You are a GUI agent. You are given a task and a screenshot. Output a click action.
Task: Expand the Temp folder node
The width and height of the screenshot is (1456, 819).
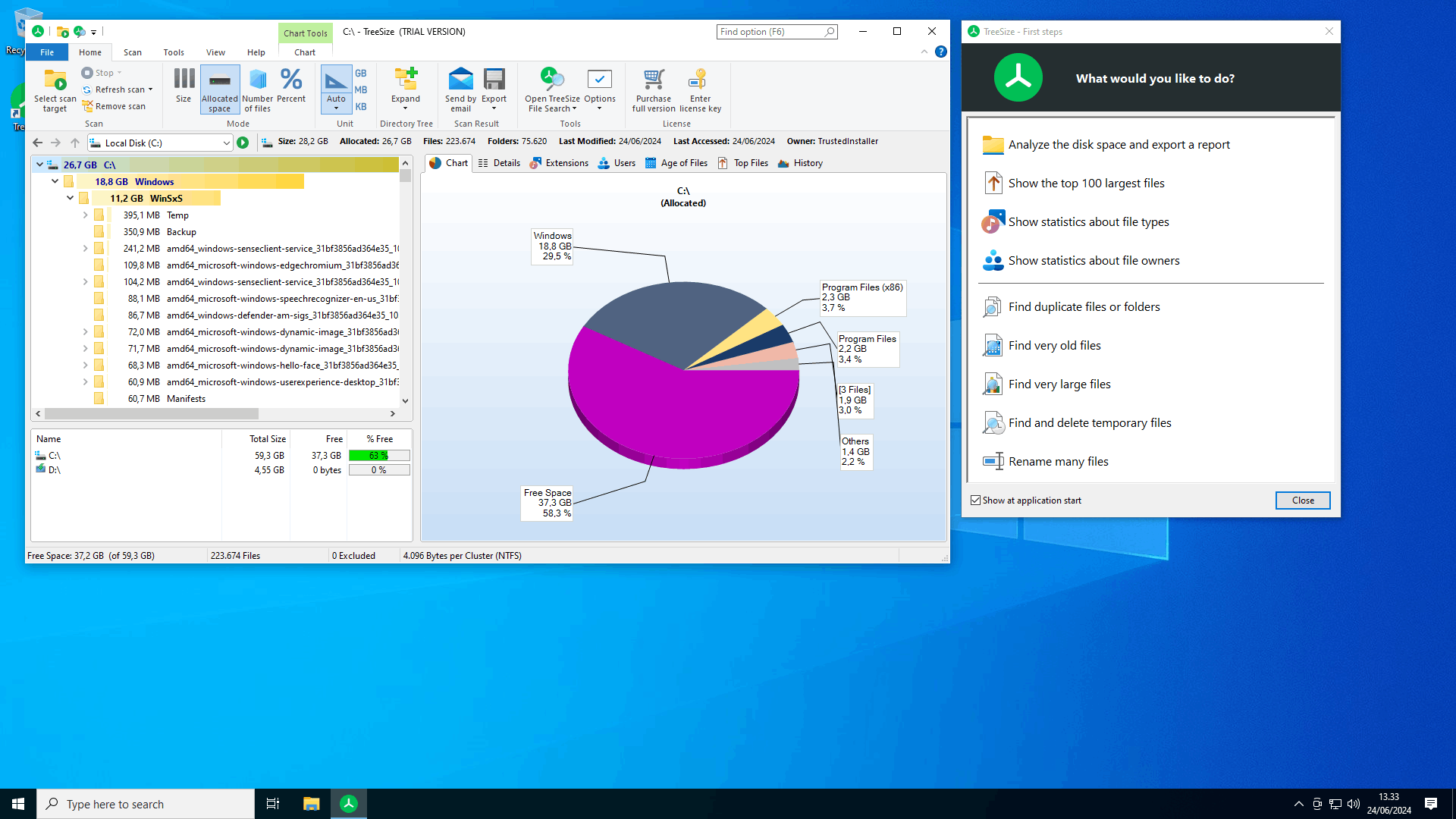(x=85, y=215)
